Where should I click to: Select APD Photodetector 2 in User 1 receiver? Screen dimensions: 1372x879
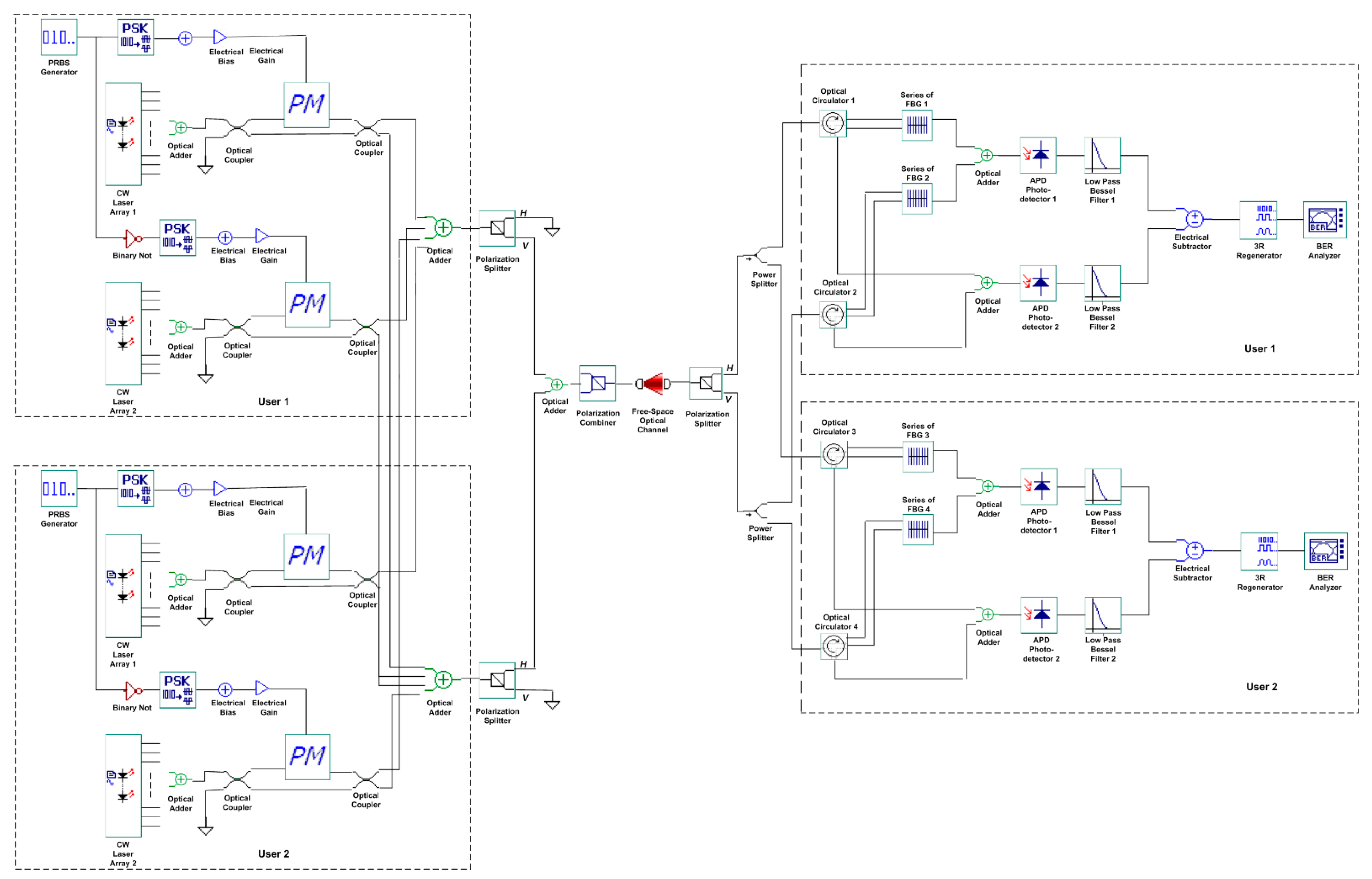1038,283
